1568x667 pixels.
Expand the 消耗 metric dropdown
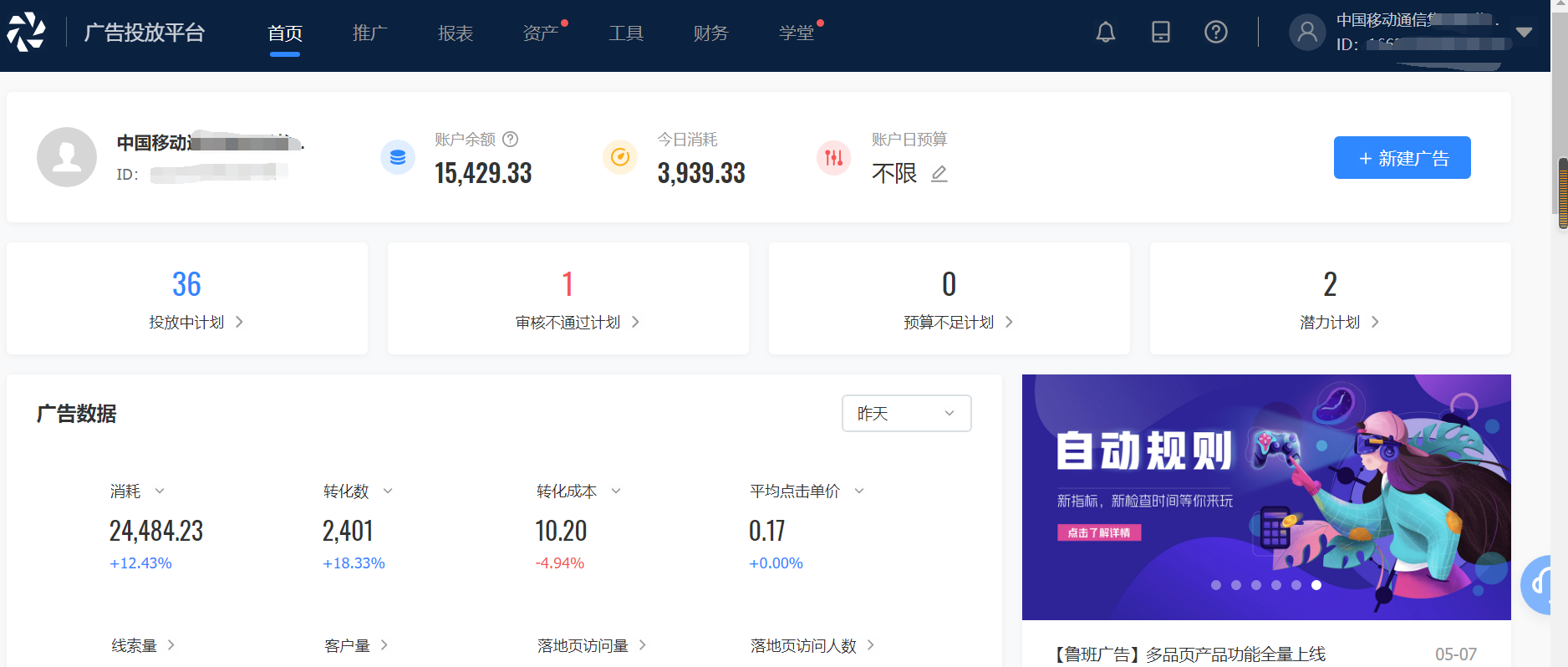pyautogui.click(x=160, y=491)
